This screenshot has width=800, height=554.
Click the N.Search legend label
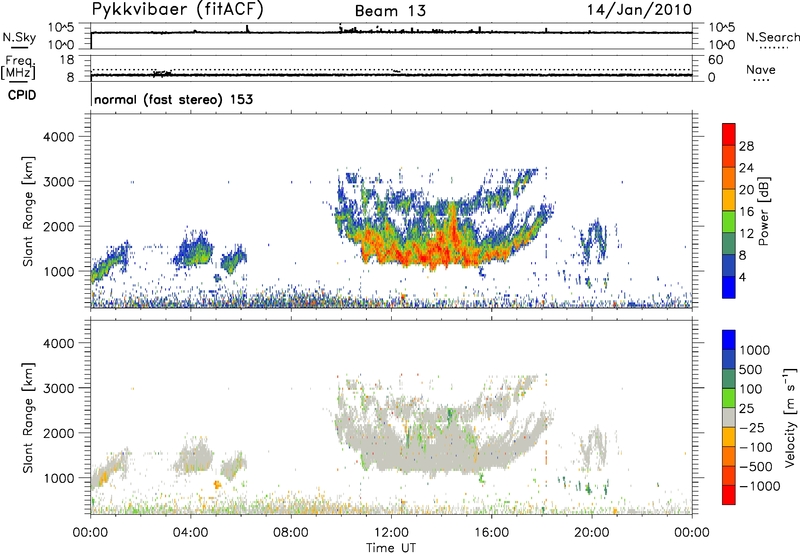click(x=772, y=37)
